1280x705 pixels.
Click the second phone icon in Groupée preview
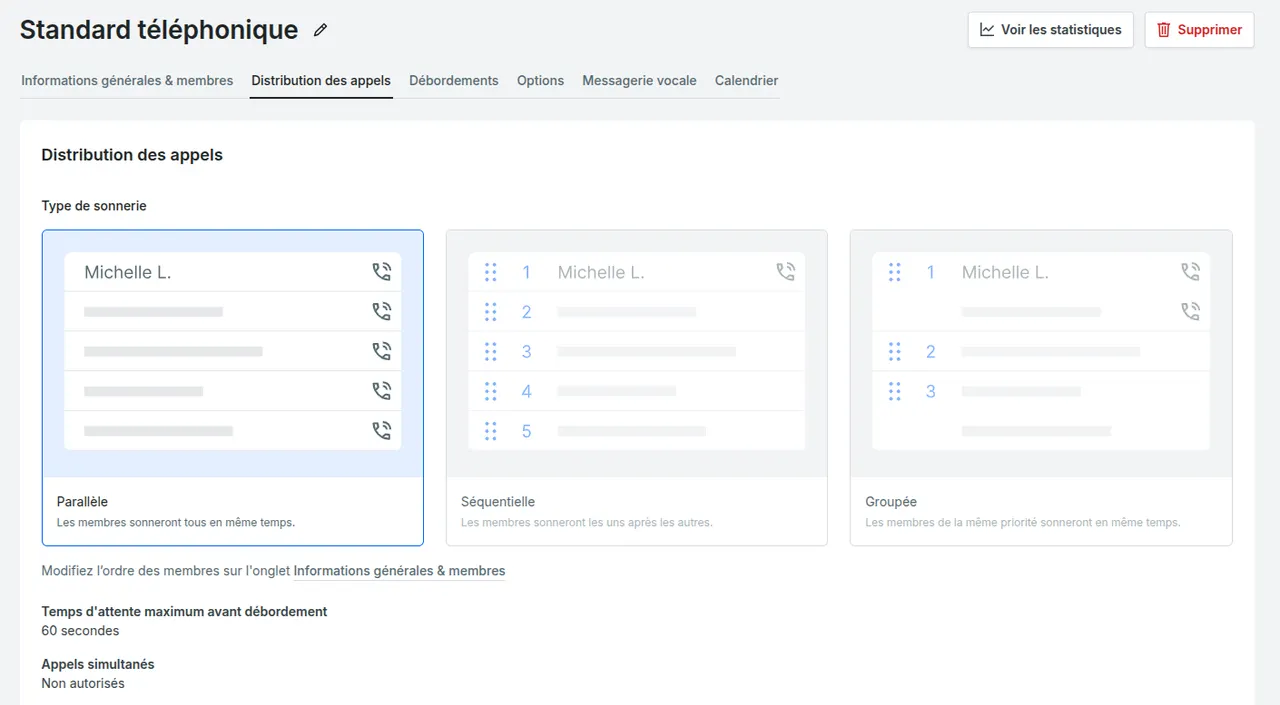click(x=1189, y=312)
